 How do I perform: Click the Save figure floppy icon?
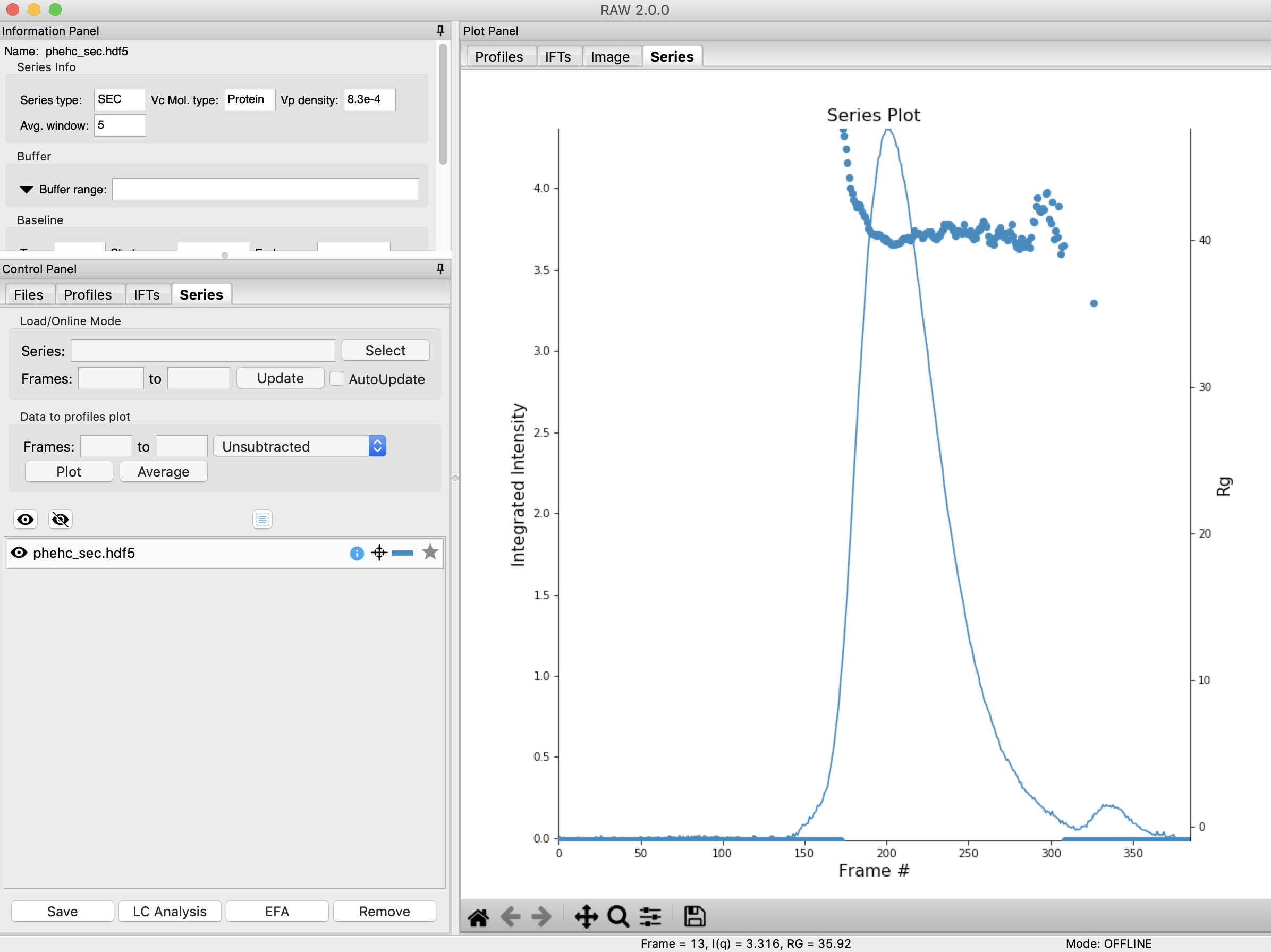click(x=694, y=917)
